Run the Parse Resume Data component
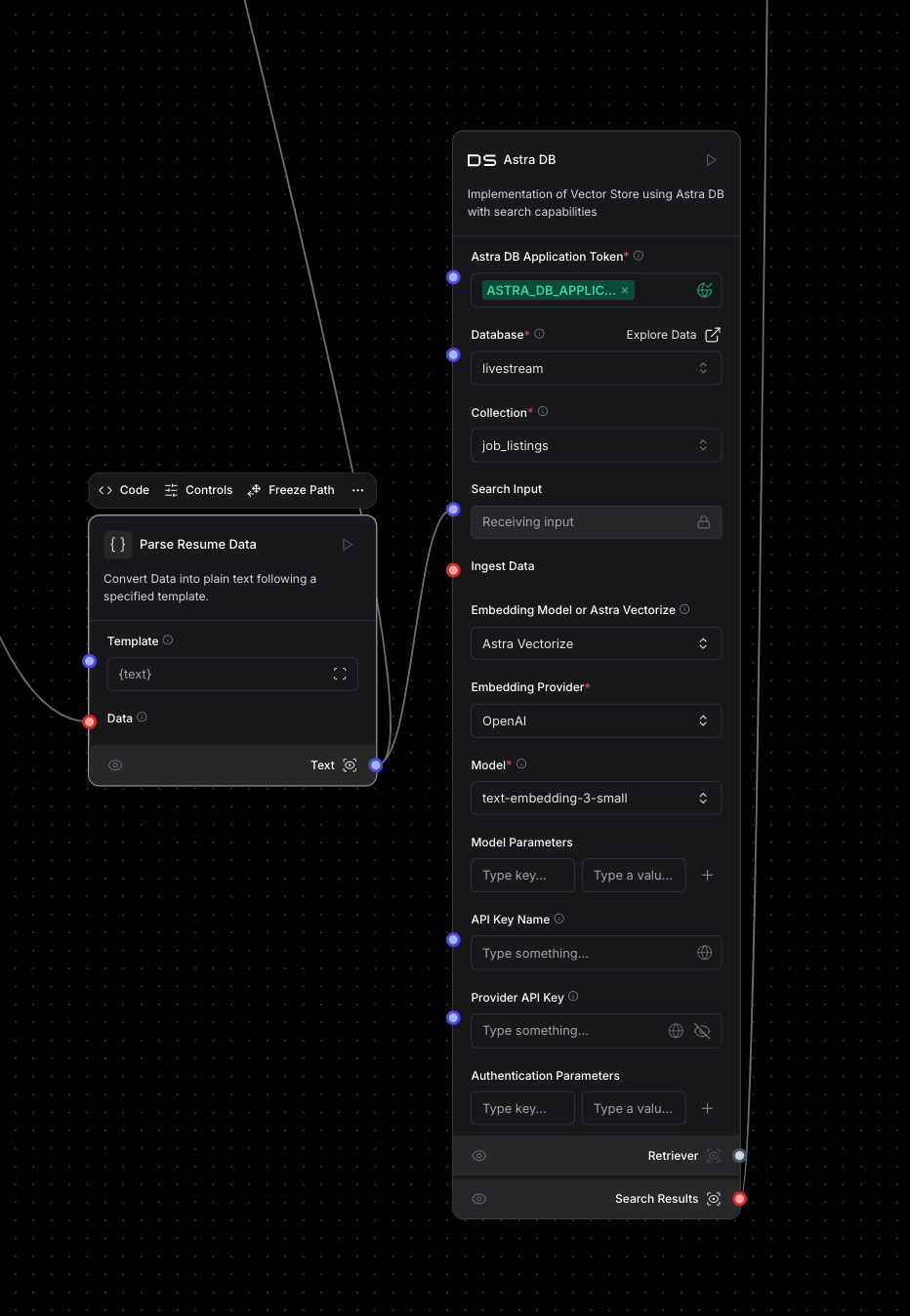This screenshot has width=910, height=1316. 347,545
